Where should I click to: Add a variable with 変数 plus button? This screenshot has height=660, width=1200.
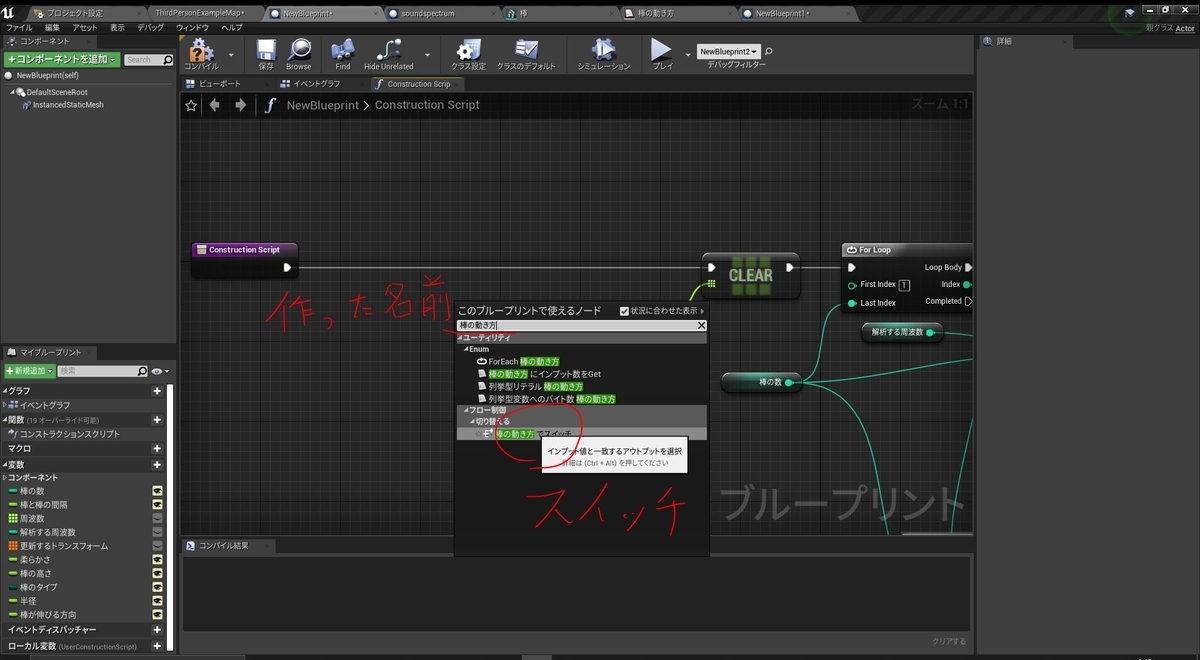coord(157,464)
